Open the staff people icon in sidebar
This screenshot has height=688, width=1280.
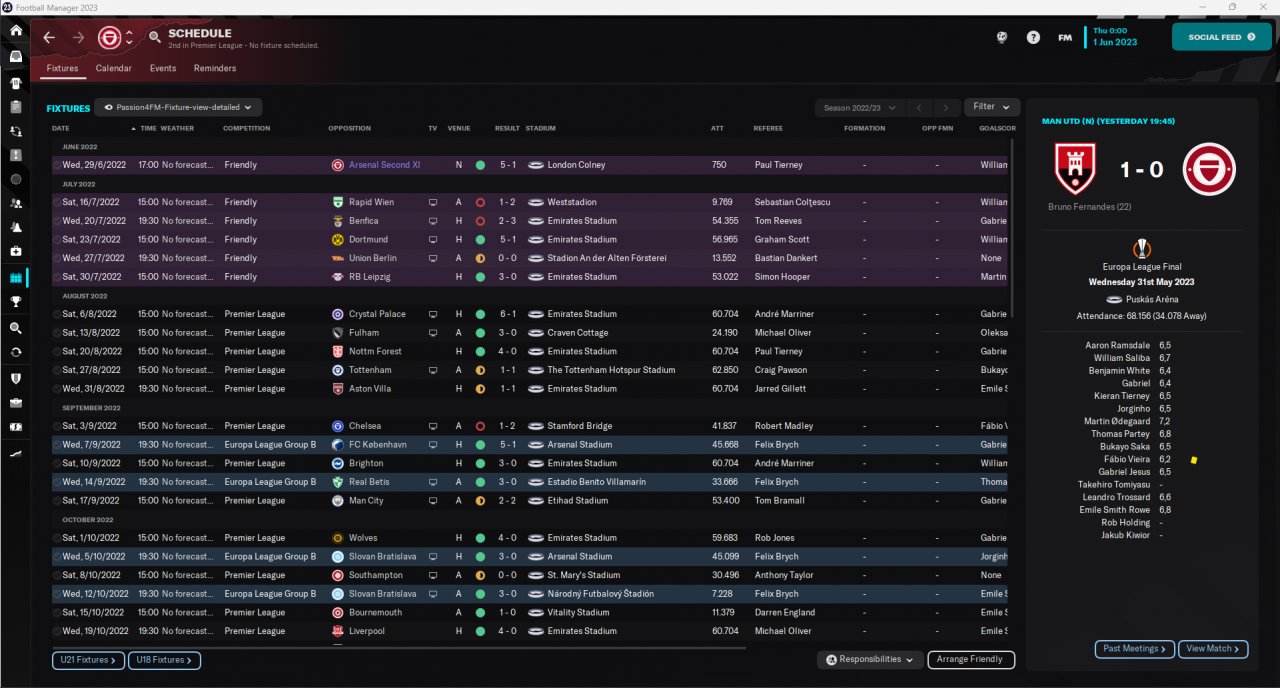click(15, 203)
